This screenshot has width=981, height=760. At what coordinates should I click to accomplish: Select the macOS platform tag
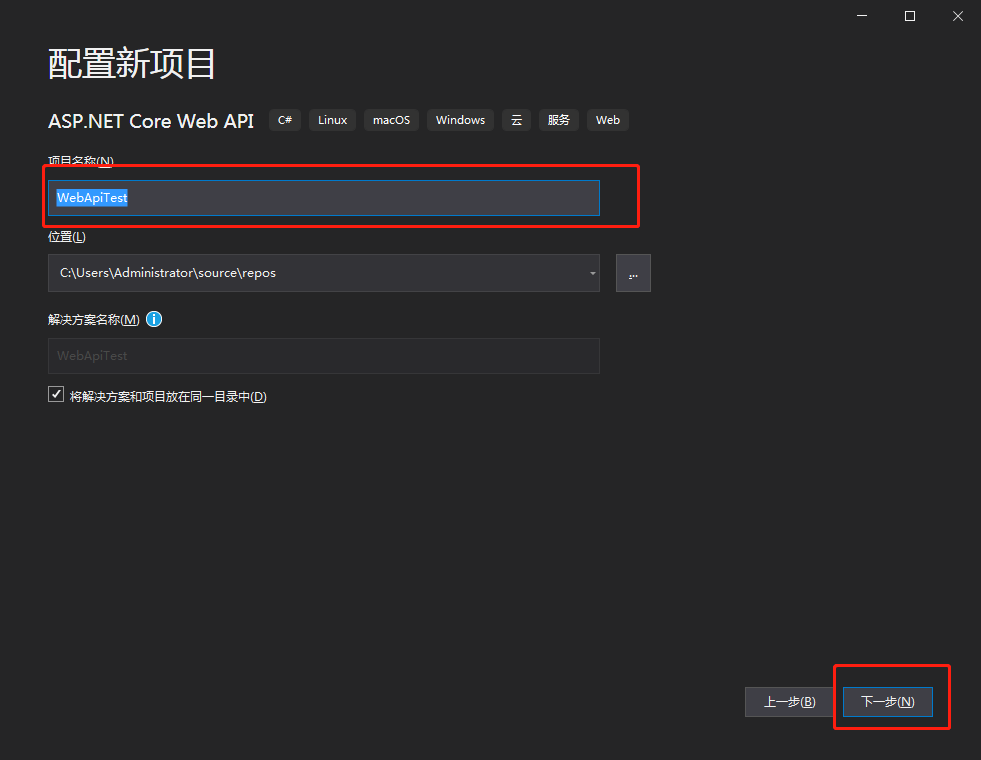click(390, 119)
